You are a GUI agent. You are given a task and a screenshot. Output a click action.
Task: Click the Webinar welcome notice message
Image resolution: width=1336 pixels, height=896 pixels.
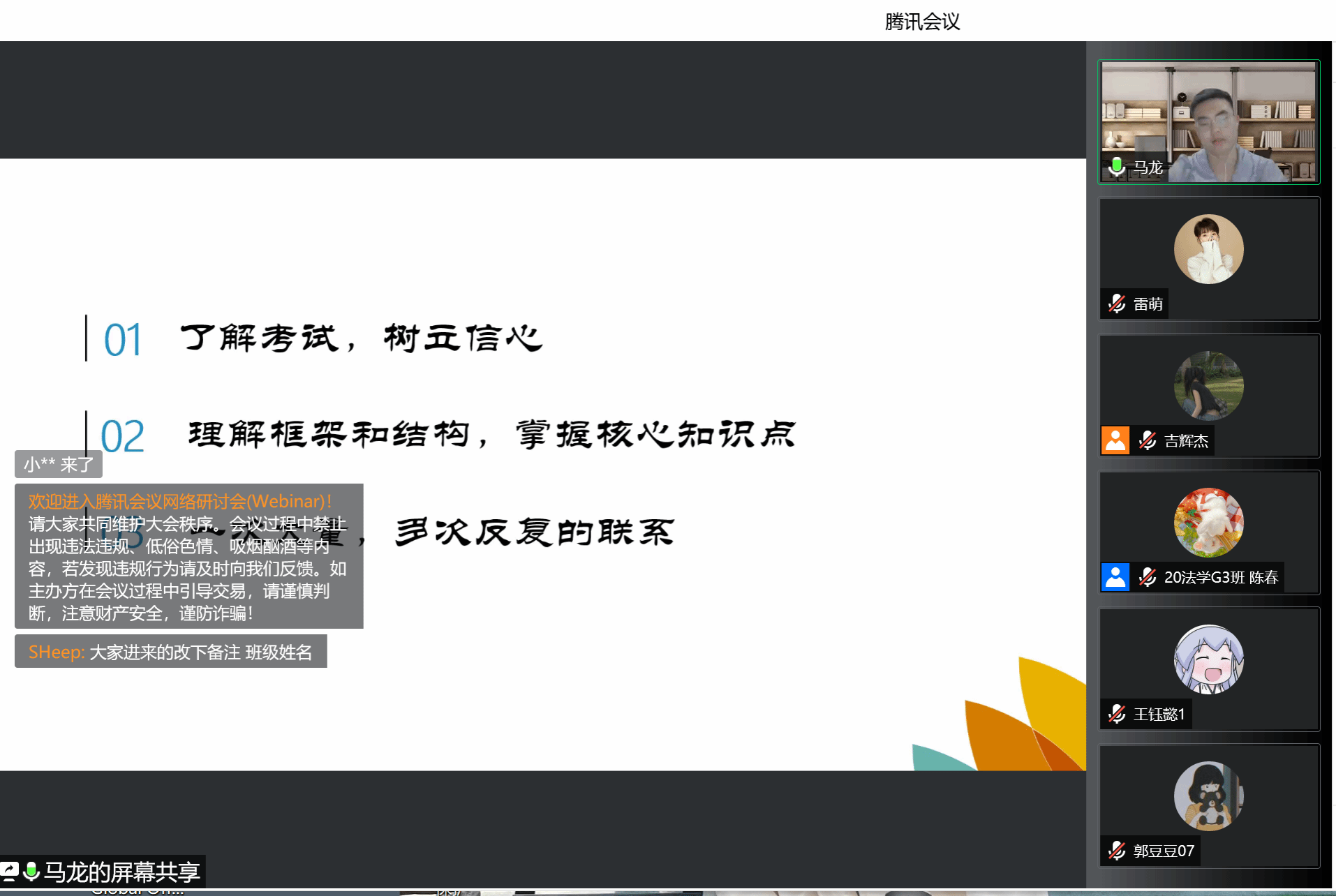tap(188, 556)
